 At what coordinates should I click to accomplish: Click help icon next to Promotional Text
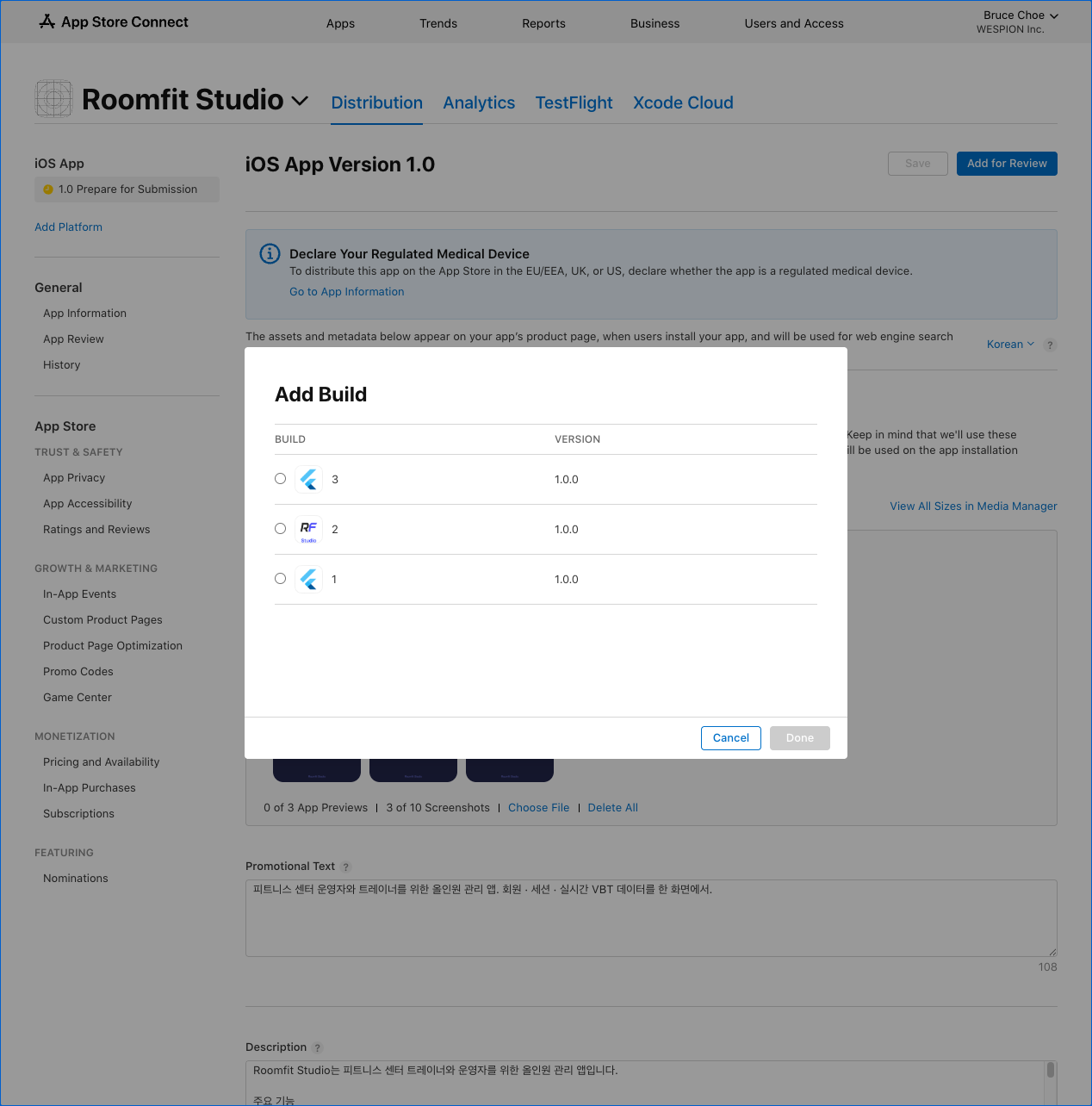point(346,867)
